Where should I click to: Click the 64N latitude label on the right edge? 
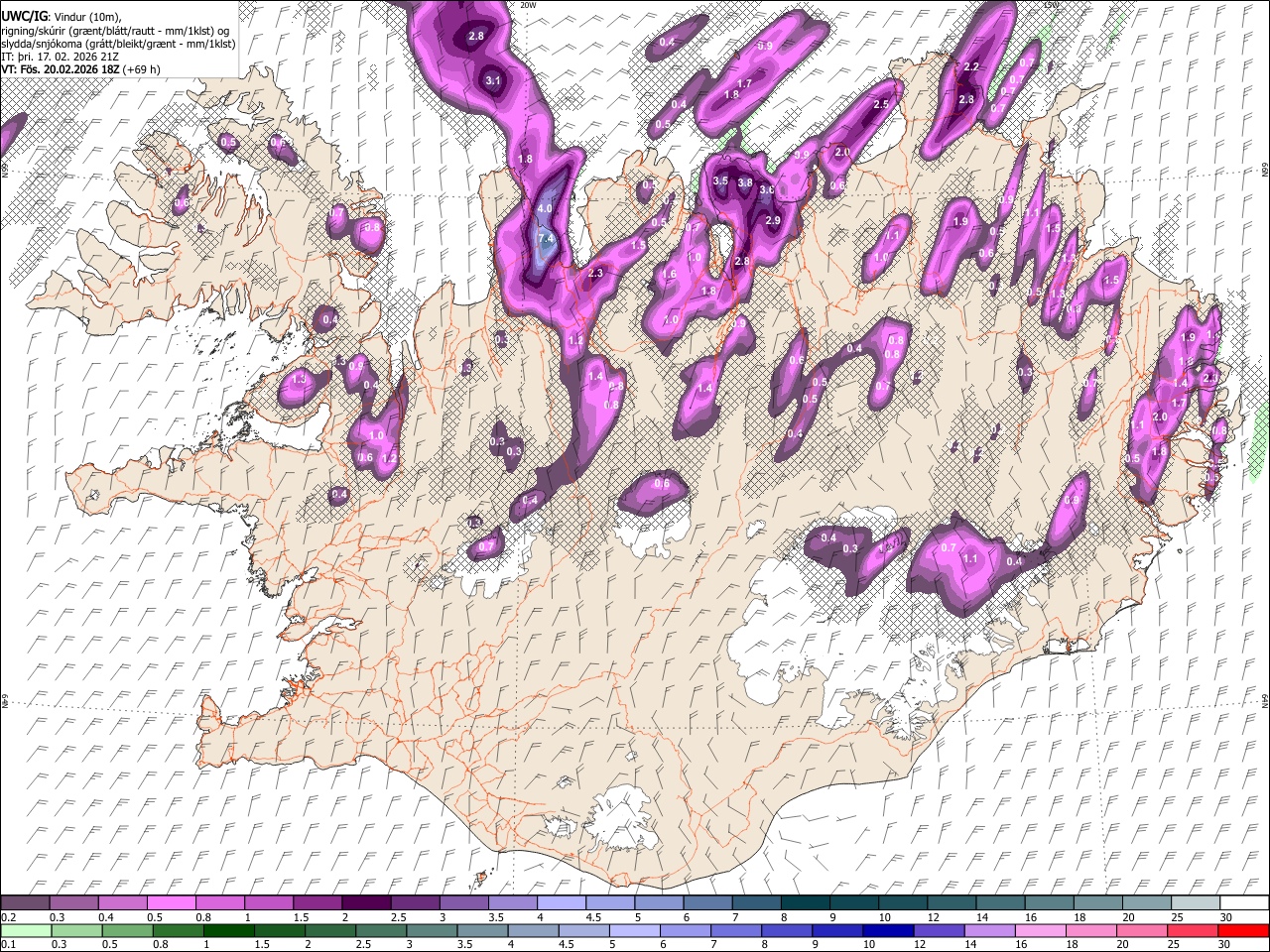click(1265, 699)
